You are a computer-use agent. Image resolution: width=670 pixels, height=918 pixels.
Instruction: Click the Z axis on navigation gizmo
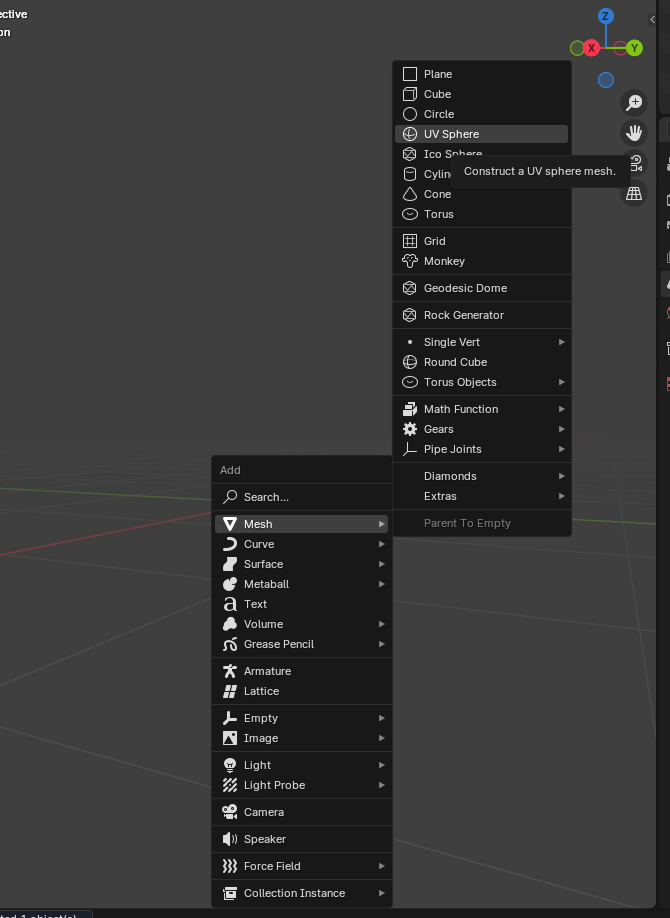(x=606, y=16)
